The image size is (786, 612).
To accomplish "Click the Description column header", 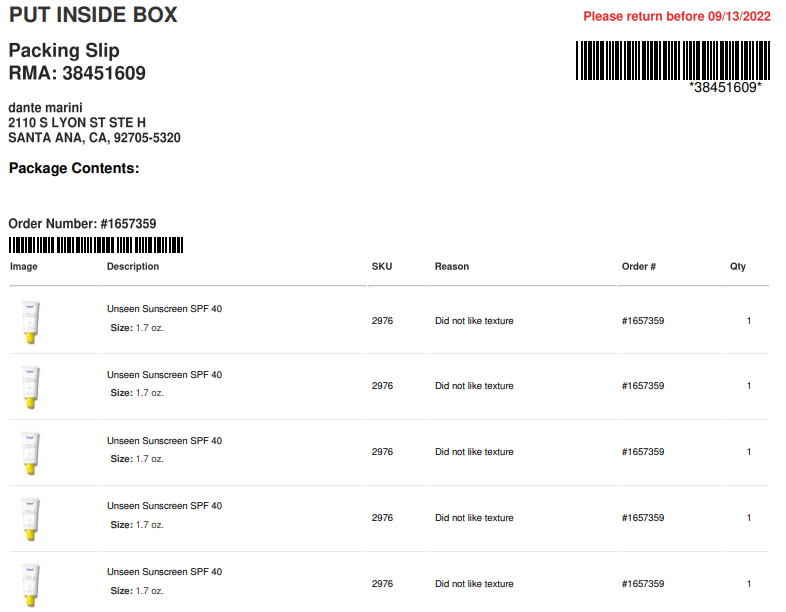I will (x=133, y=267).
